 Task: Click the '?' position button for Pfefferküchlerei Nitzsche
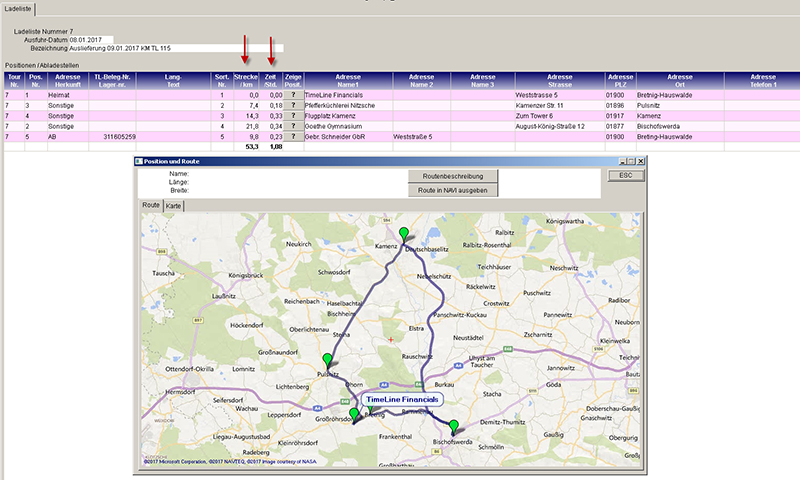click(293, 105)
